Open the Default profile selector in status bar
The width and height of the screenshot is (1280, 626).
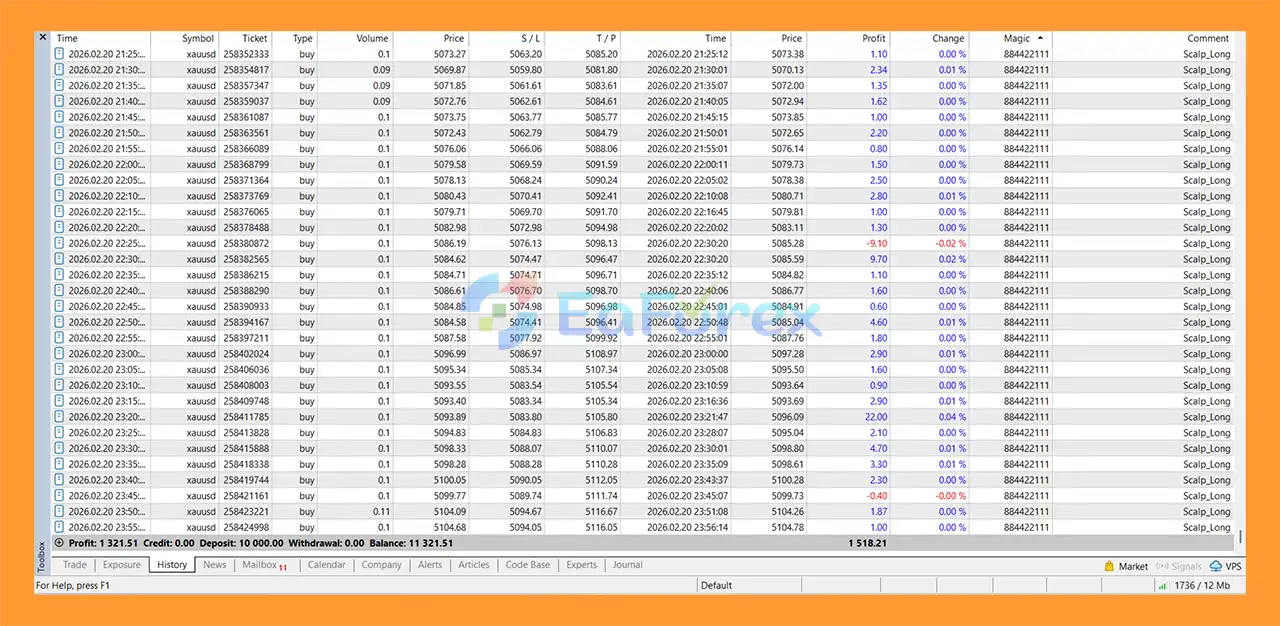pyautogui.click(x=716, y=586)
